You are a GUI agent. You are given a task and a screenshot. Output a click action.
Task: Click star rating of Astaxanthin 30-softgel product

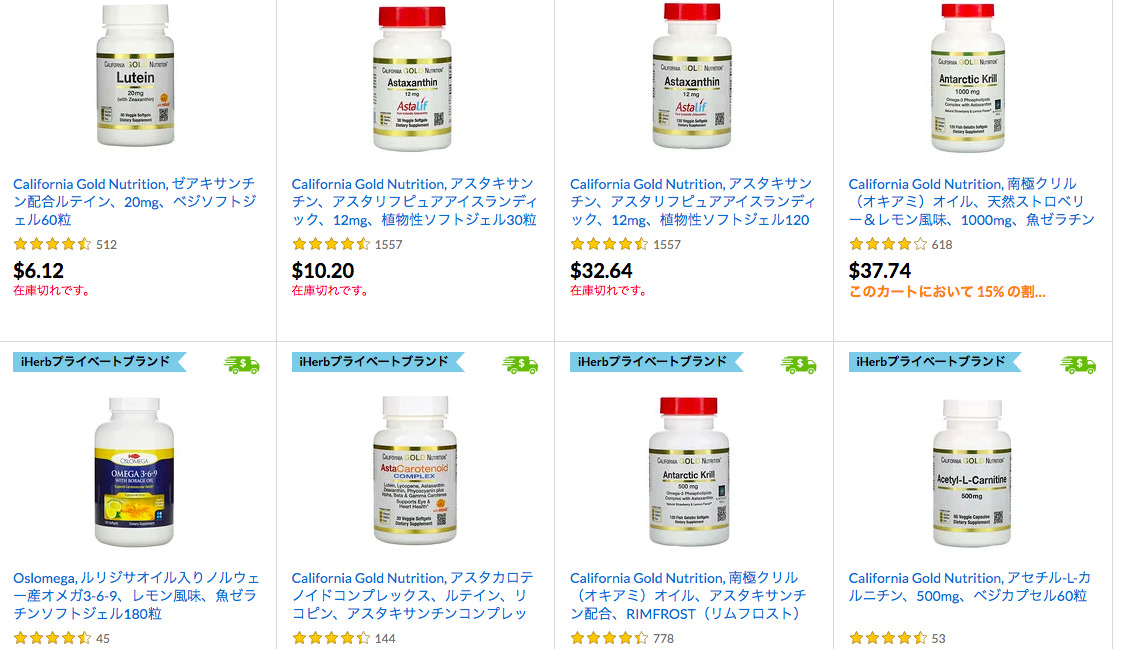[331, 244]
